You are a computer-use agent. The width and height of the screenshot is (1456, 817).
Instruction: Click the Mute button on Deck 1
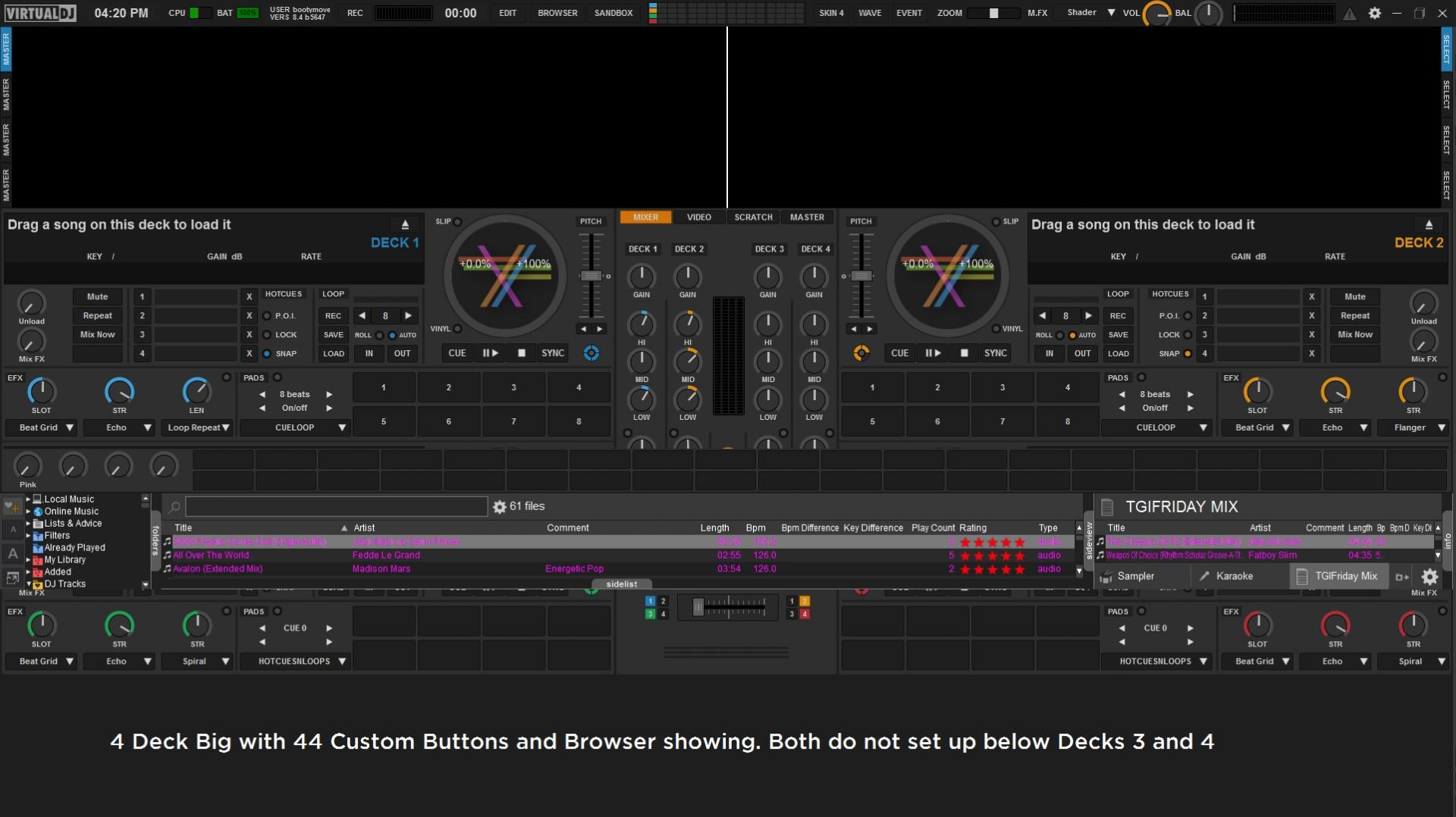click(x=97, y=297)
